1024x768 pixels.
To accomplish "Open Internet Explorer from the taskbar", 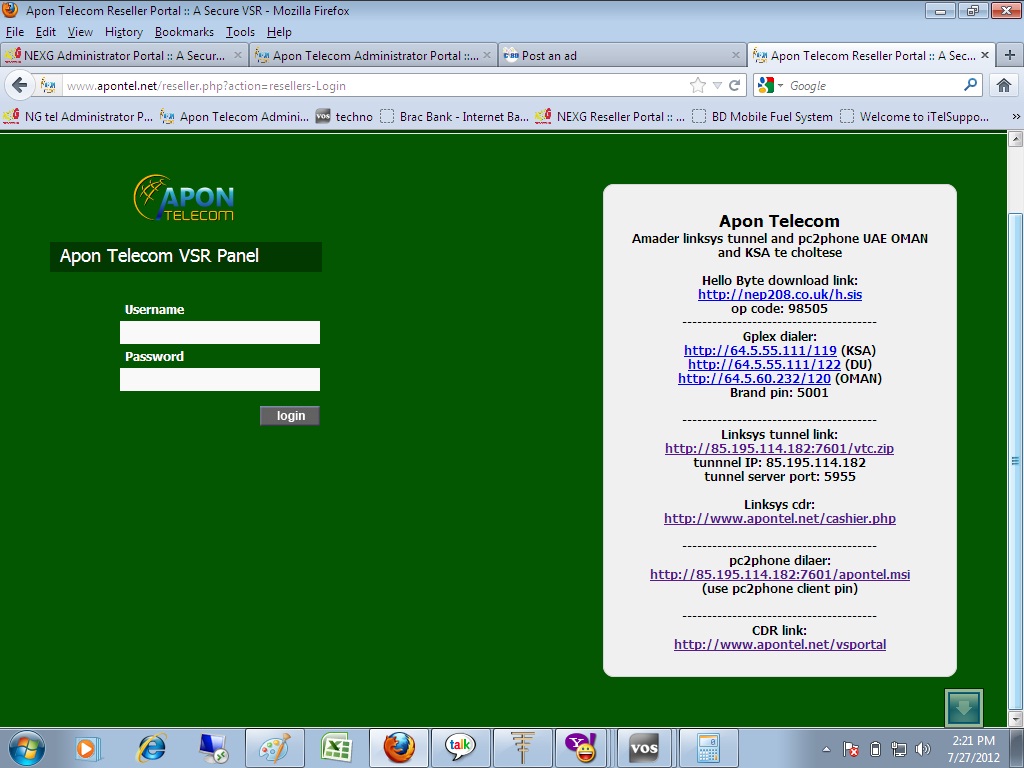I will pyautogui.click(x=152, y=748).
